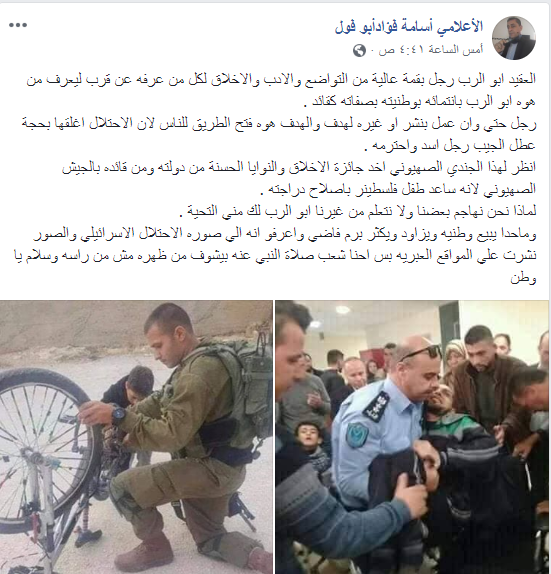Viewport: 551px width, 574px height.
Task: Open photo of police officer carrying a man
Action: coord(412,437)
